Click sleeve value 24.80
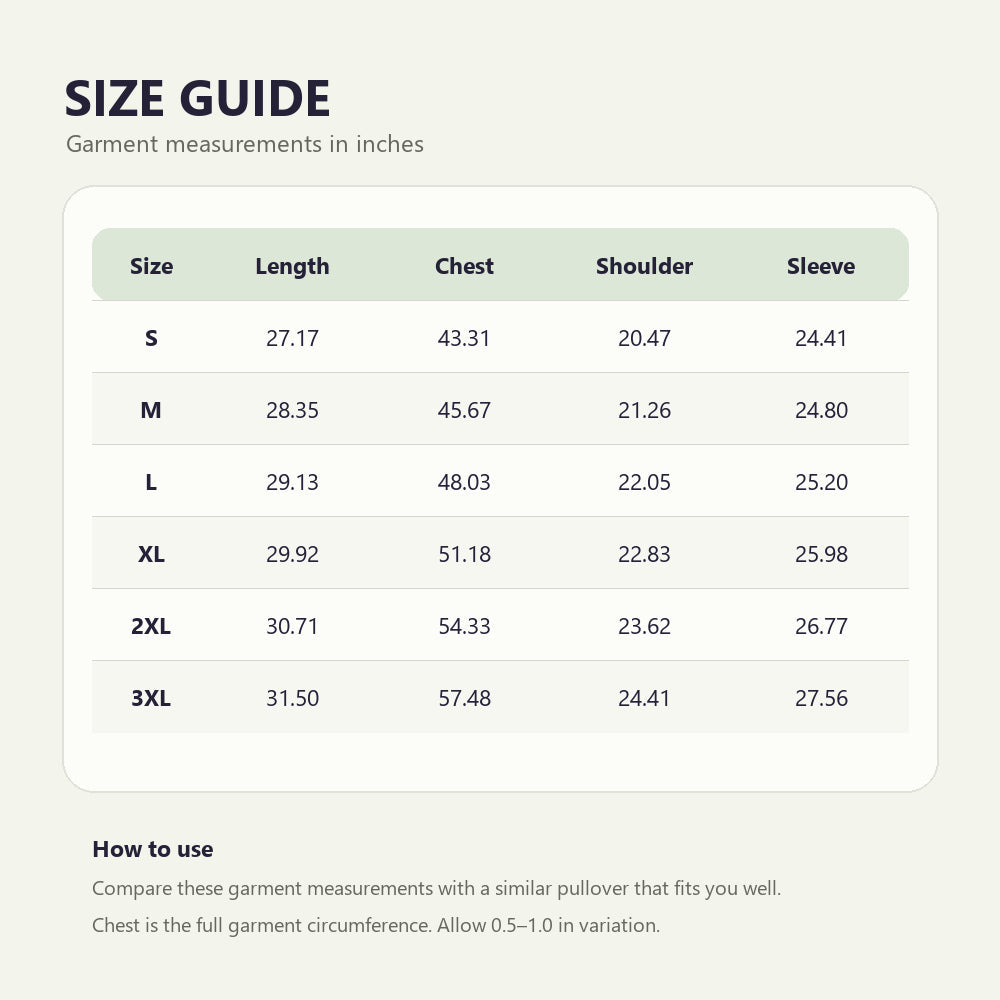The width and height of the screenshot is (1000, 1000). [821, 410]
